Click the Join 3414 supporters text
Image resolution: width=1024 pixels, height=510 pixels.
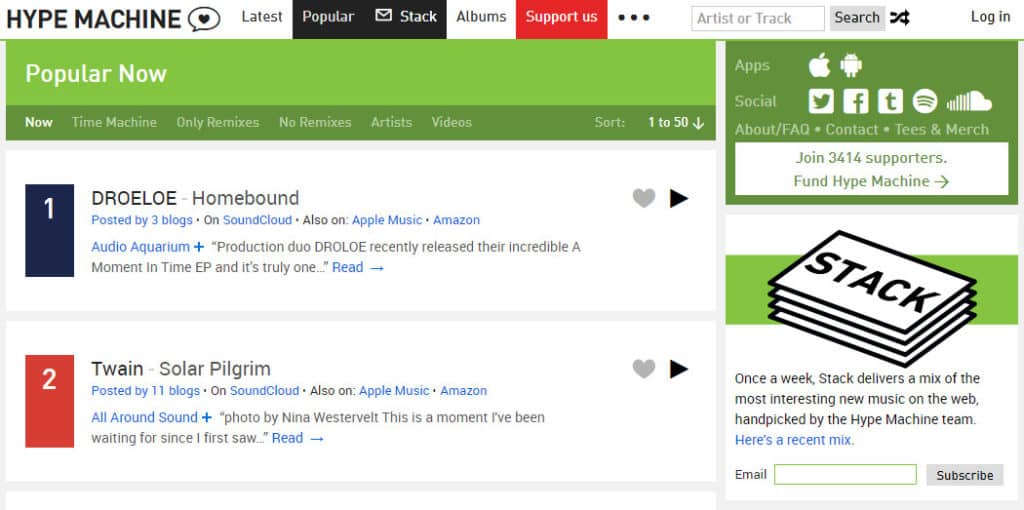[871, 158]
